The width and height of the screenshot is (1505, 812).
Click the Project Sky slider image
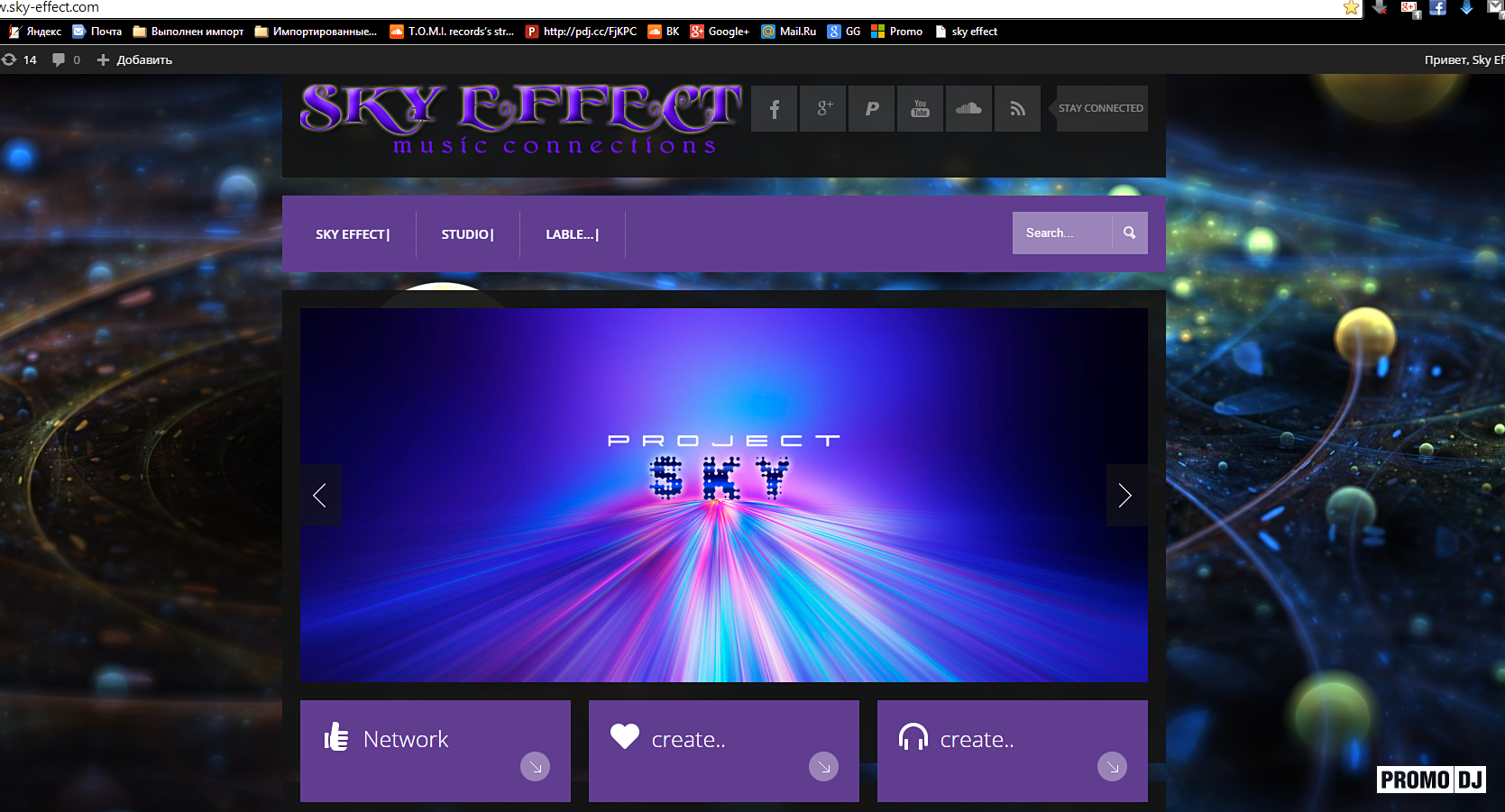click(723, 577)
